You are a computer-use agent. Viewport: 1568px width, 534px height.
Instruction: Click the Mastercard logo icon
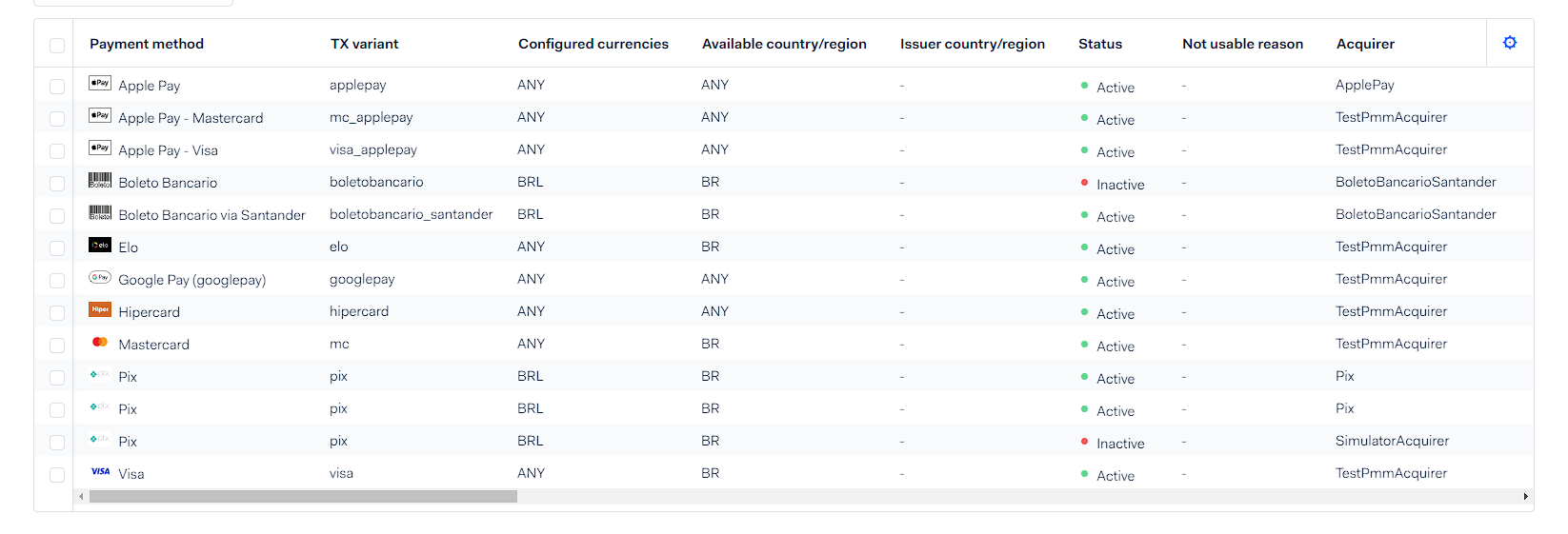(100, 343)
